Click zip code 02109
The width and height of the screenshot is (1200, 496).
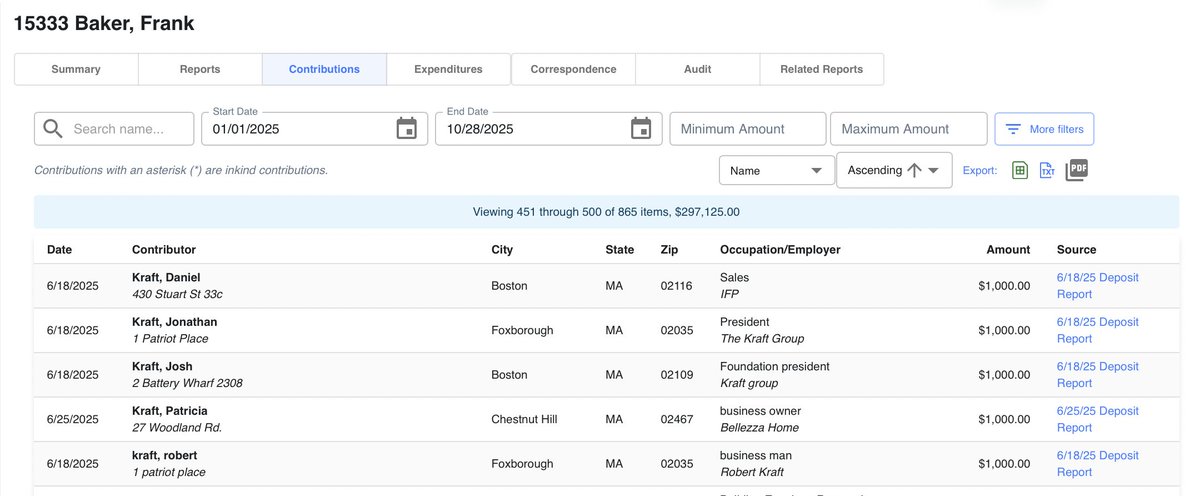676,375
